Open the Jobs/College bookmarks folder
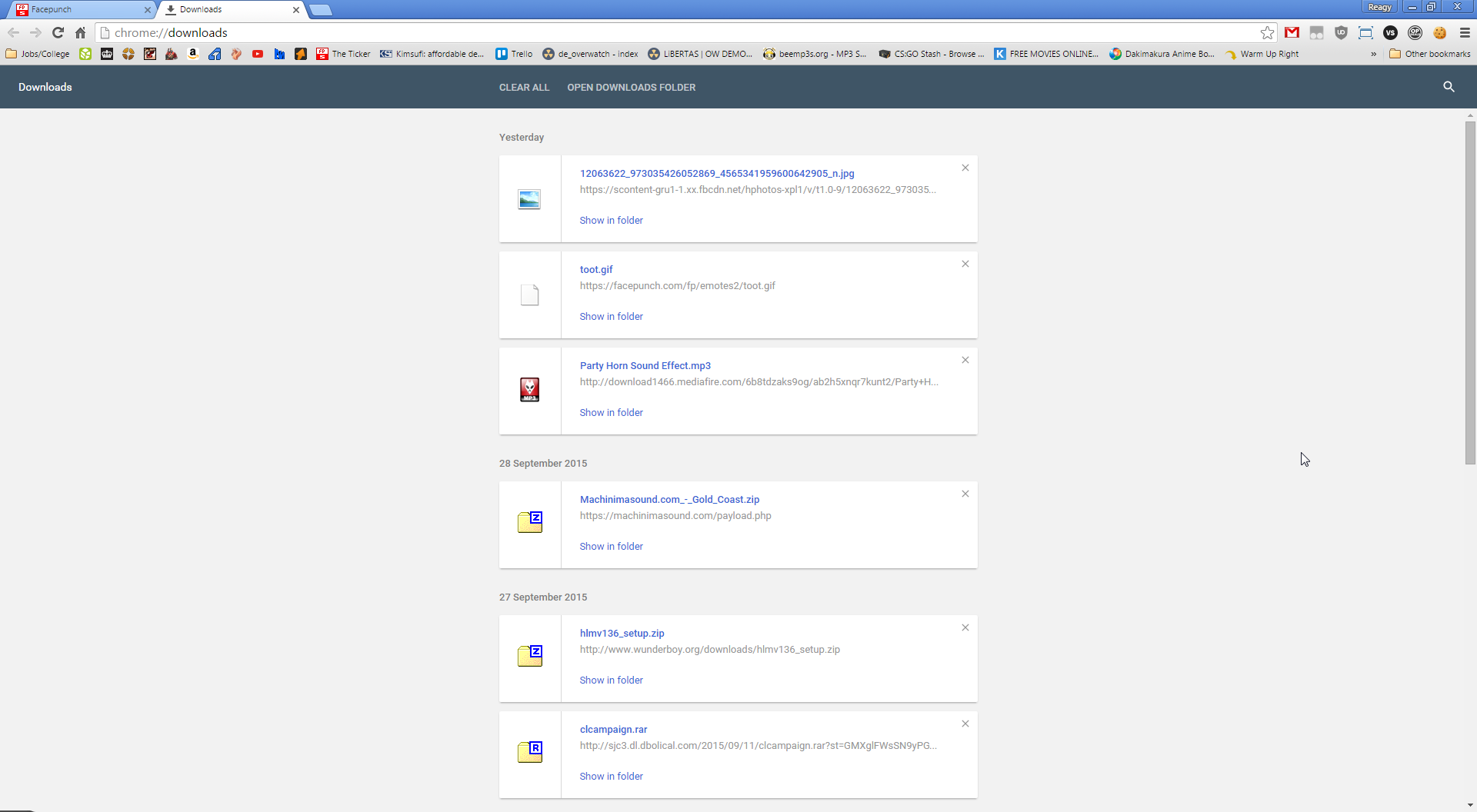 click(38, 54)
